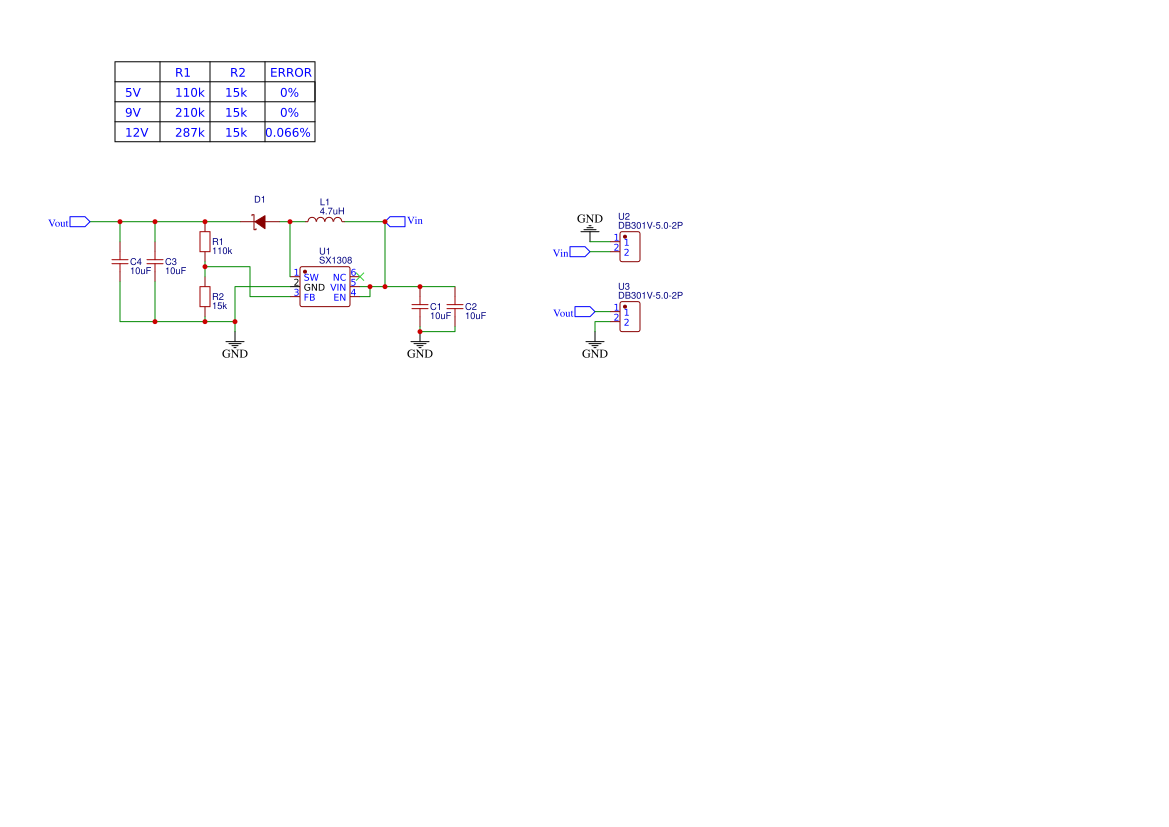Click the C4 10uF capacitor symbol

click(x=120, y=262)
